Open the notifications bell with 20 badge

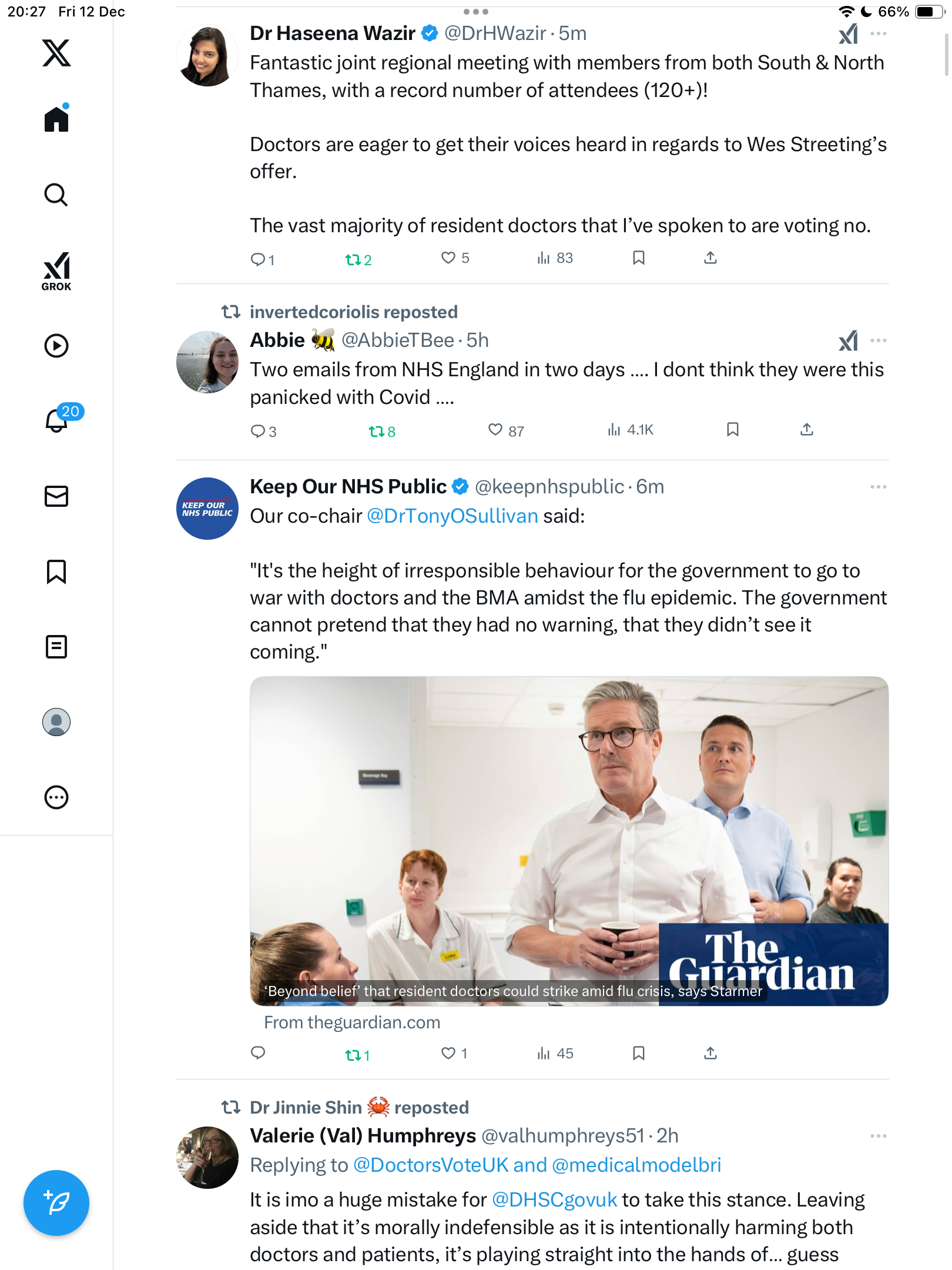click(x=58, y=420)
